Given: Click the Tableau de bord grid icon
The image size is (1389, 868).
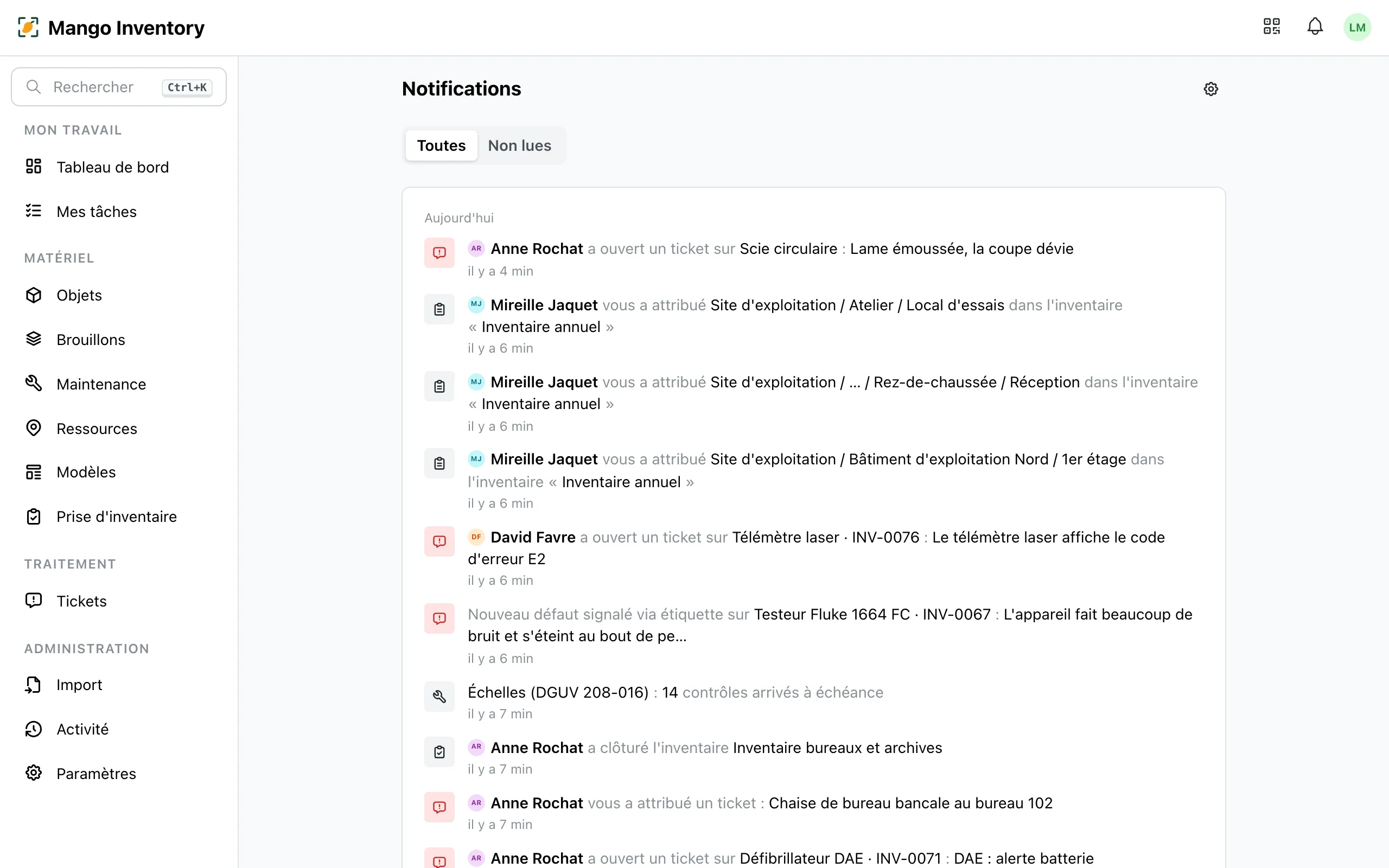Looking at the screenshot, I should (x=34, y=167).
